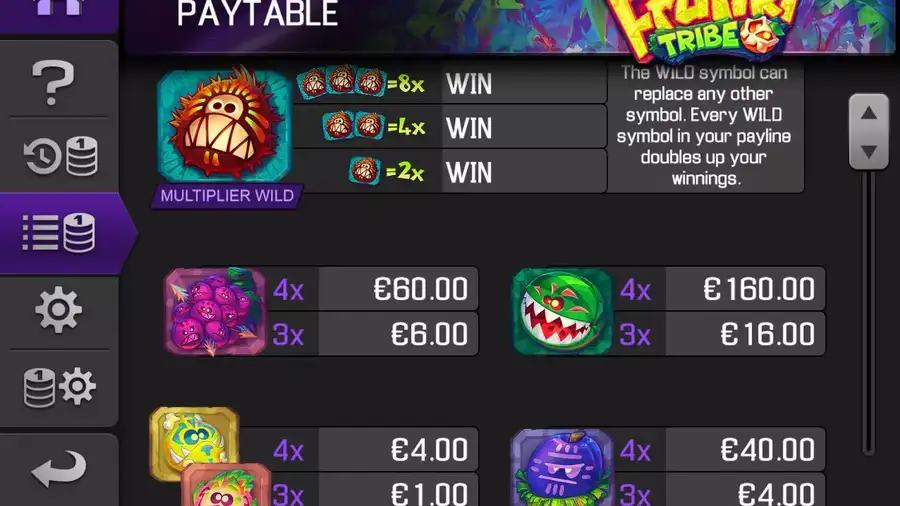Click the yellow fruit symbol
Image resolution: width=900 pixels, height=506 pixels.
tap(194, 442)
